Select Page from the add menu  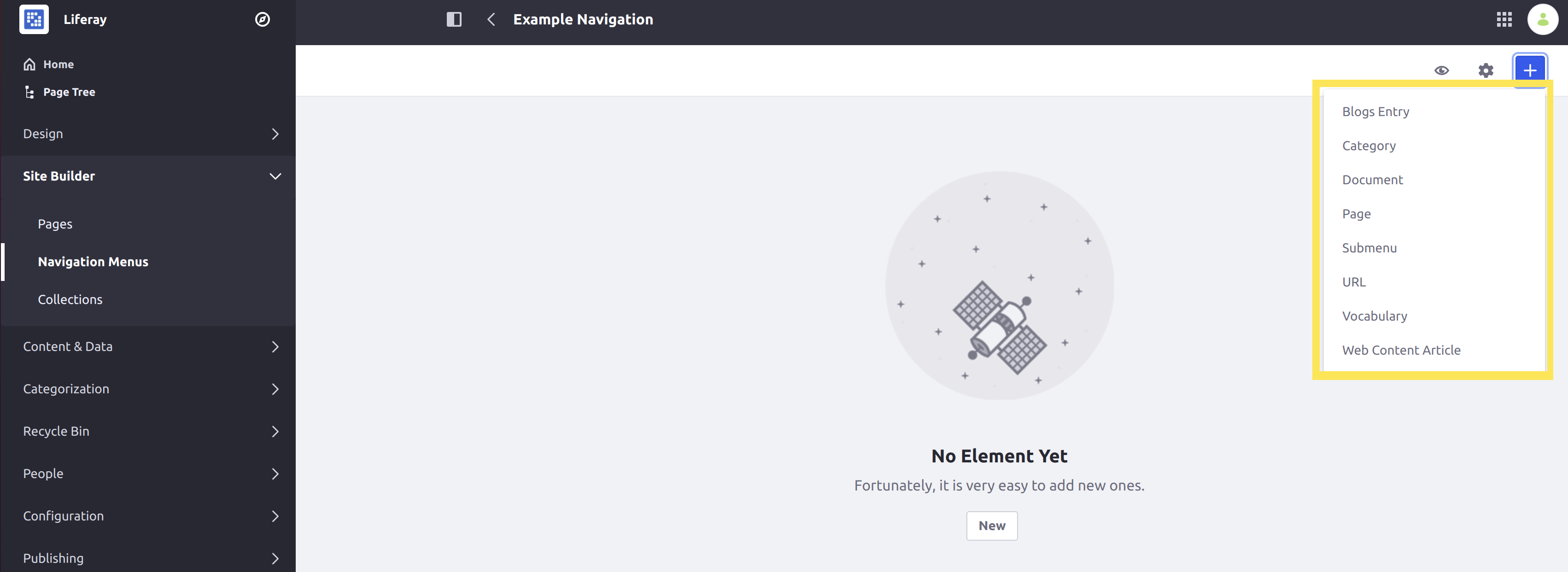(x=1356, y=213)
